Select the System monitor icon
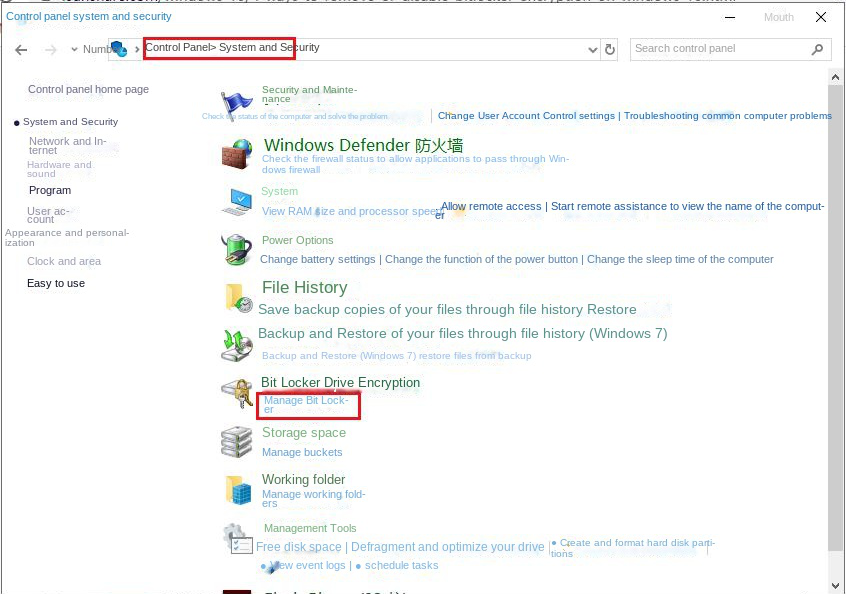The width and height of the screenshot is (846, 594). coord(236,202)
